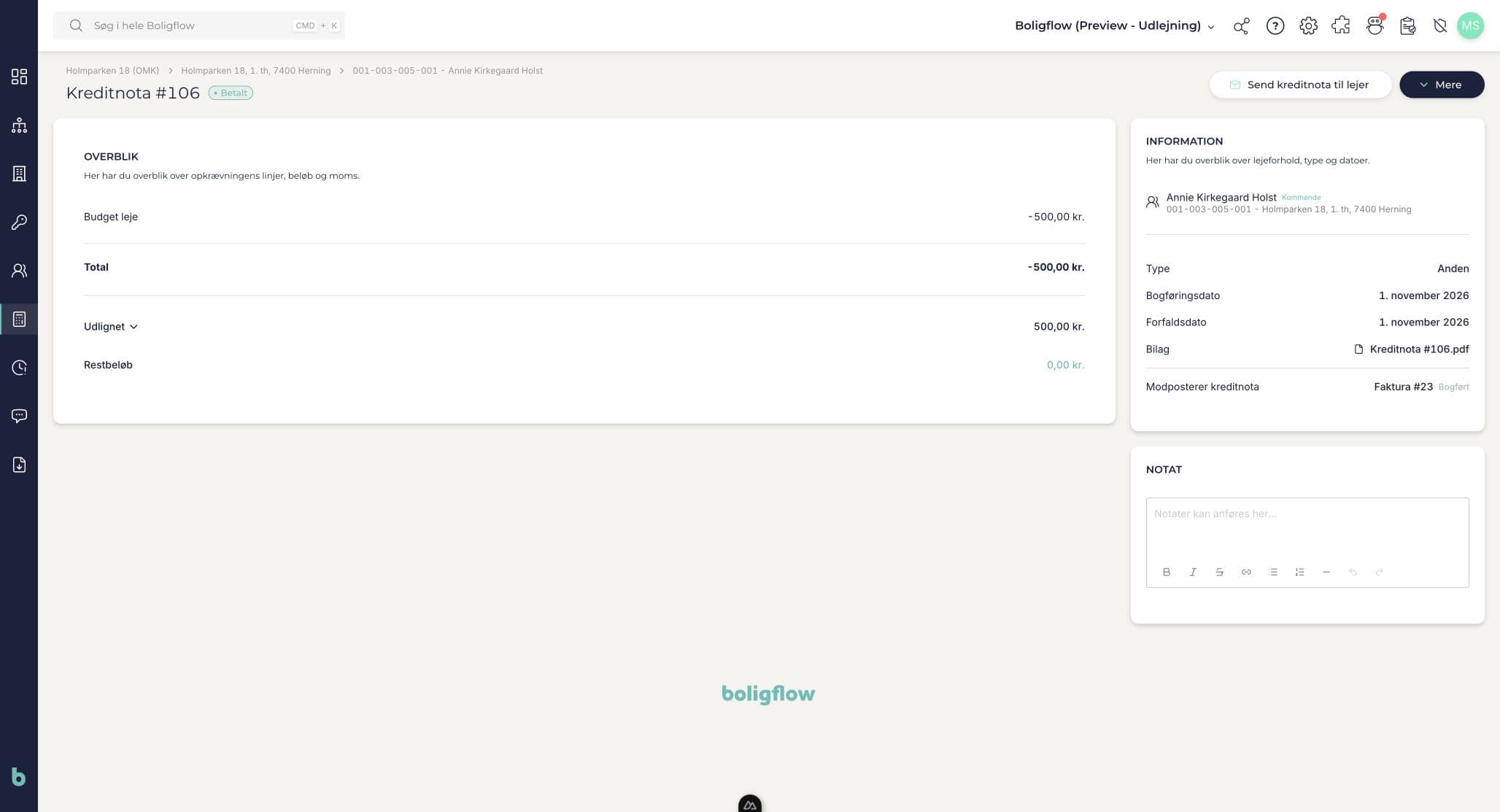Open the dashboard grid icon in sidebar
This screenshot has height=812, width=1500.
coord(19,77)
